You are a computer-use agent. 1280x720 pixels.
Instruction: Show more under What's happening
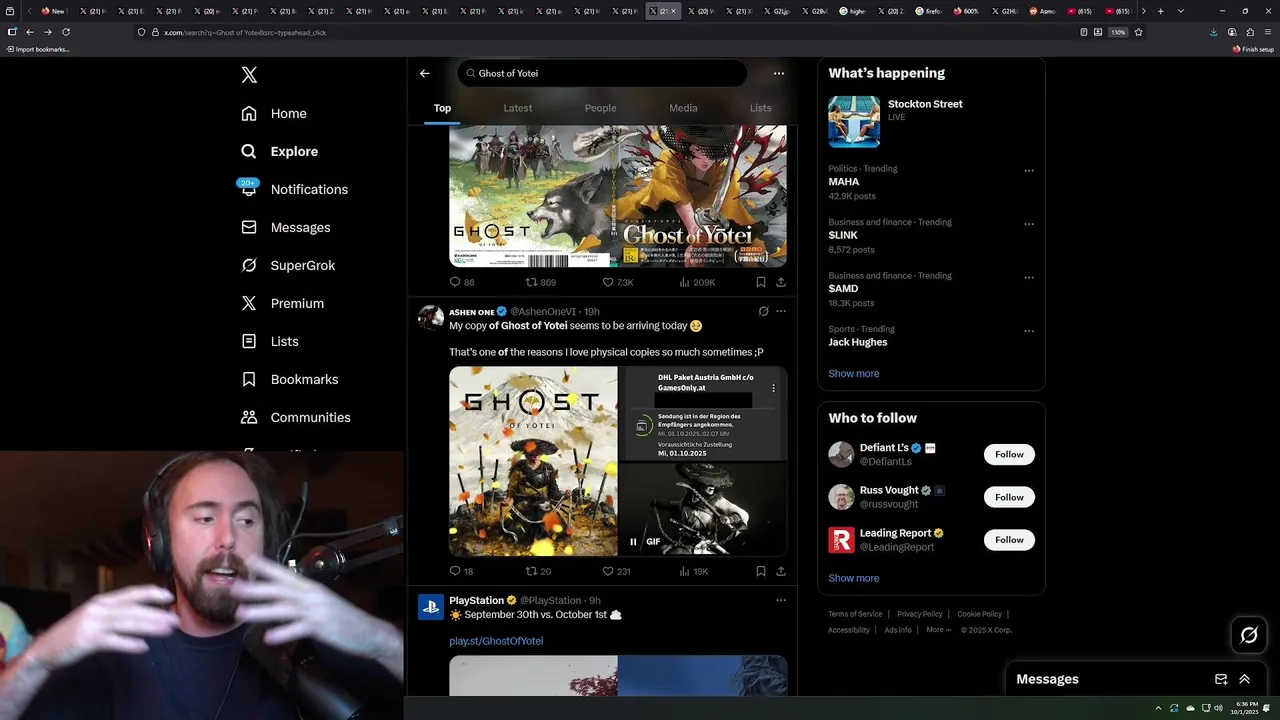[x=854, y=374]
